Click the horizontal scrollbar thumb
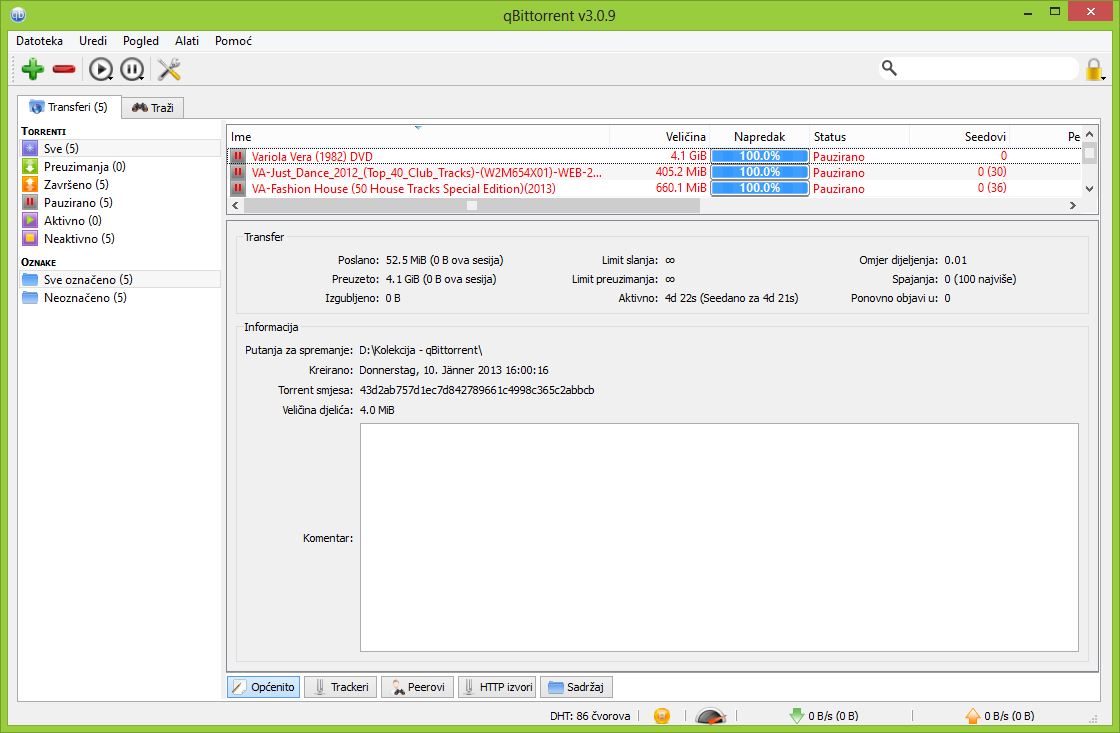 471,206
